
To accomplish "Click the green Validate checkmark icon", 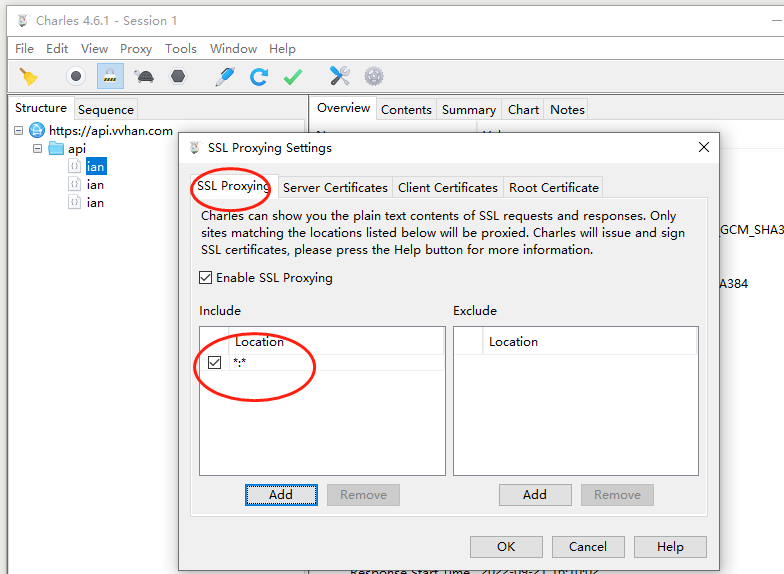I will (293, 76).
